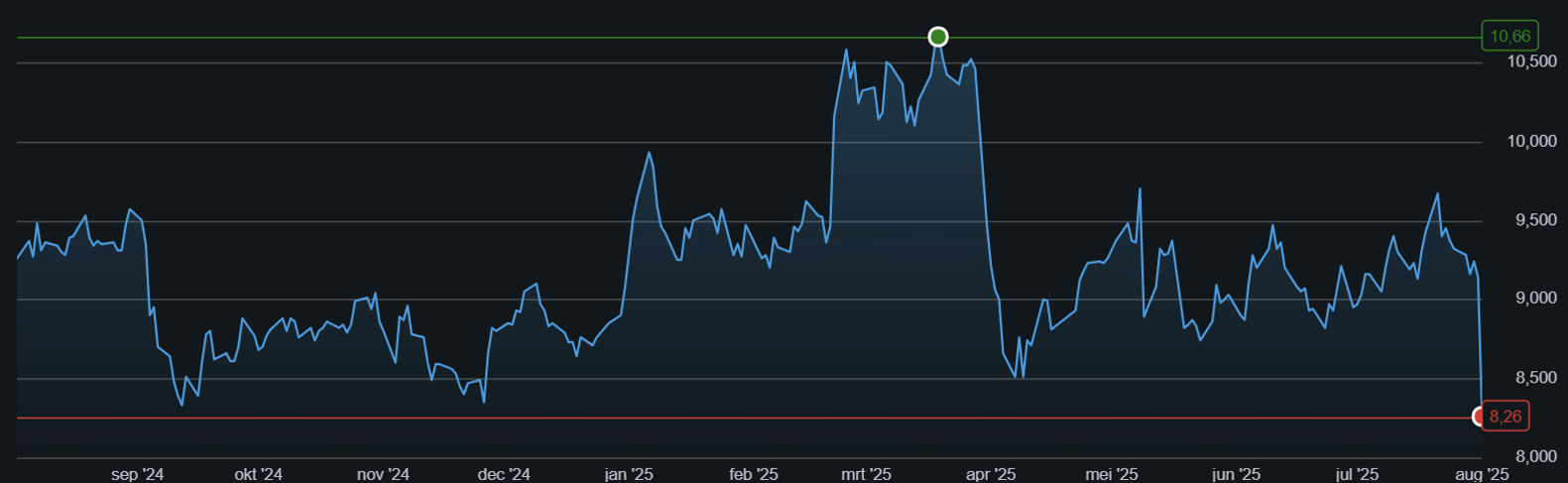
Task: Pick jun '25 on the time axis
Action: pos(1236,474)
